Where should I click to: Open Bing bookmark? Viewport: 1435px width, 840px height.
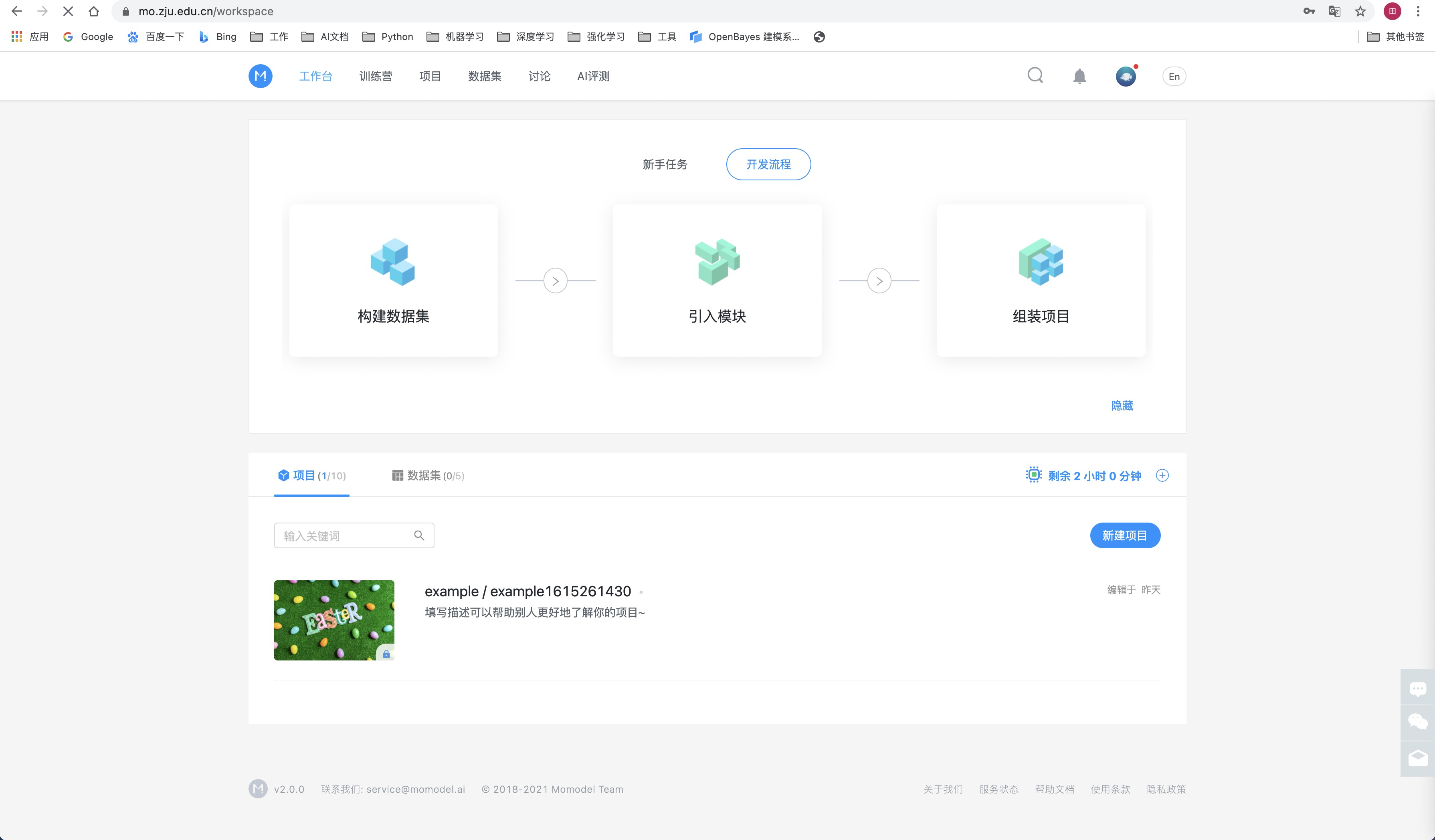coord(218,36)
